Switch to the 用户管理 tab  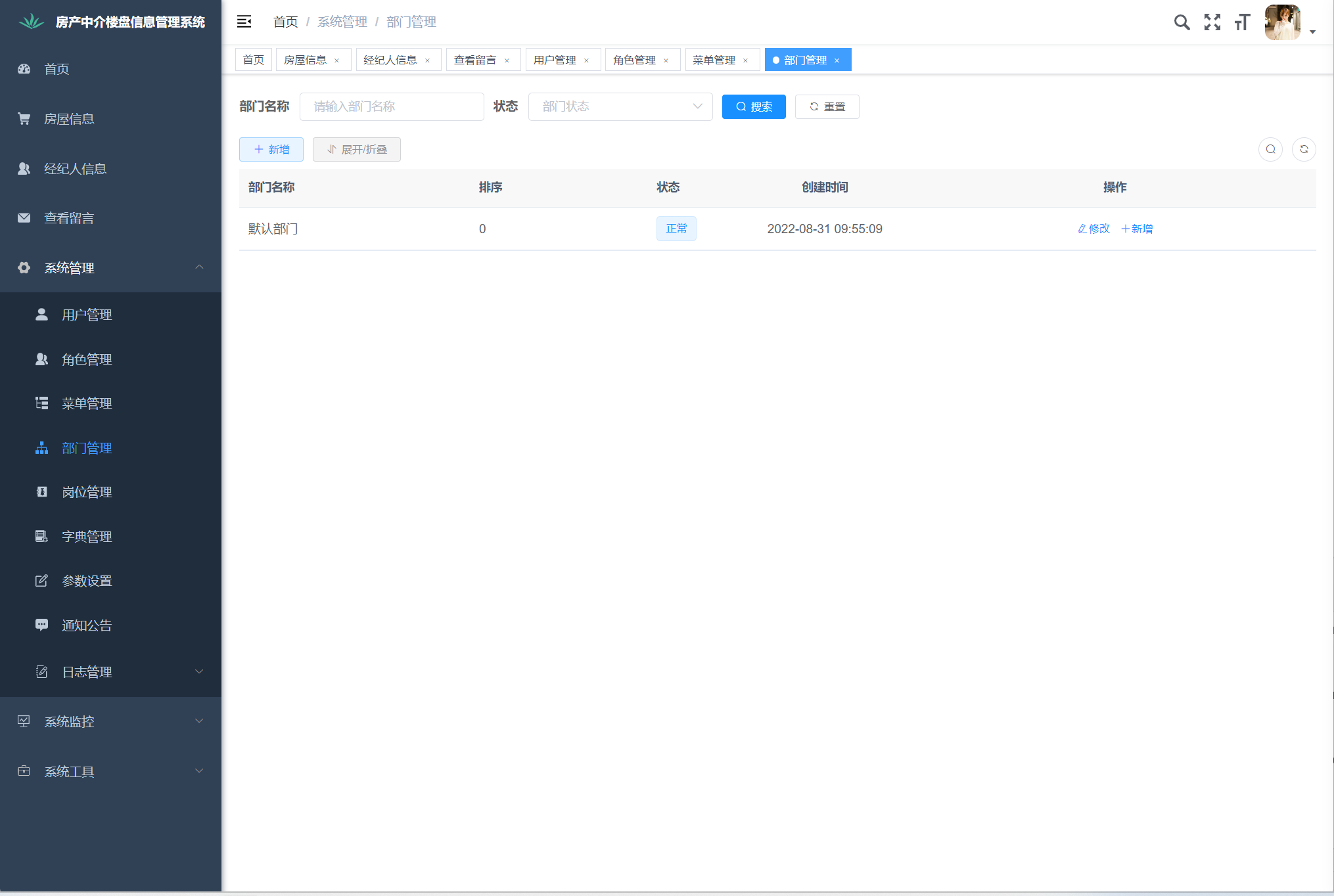(x=555, y=60)
